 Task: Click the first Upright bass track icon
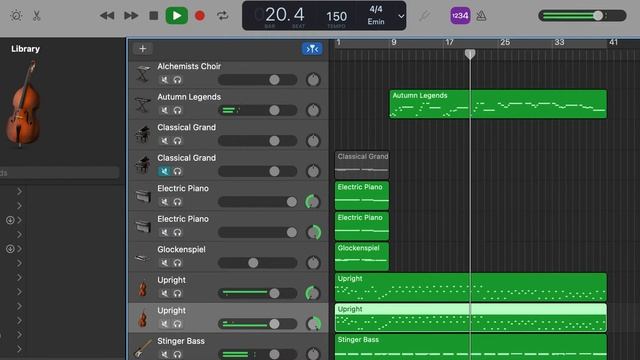[x=143, y=288]
